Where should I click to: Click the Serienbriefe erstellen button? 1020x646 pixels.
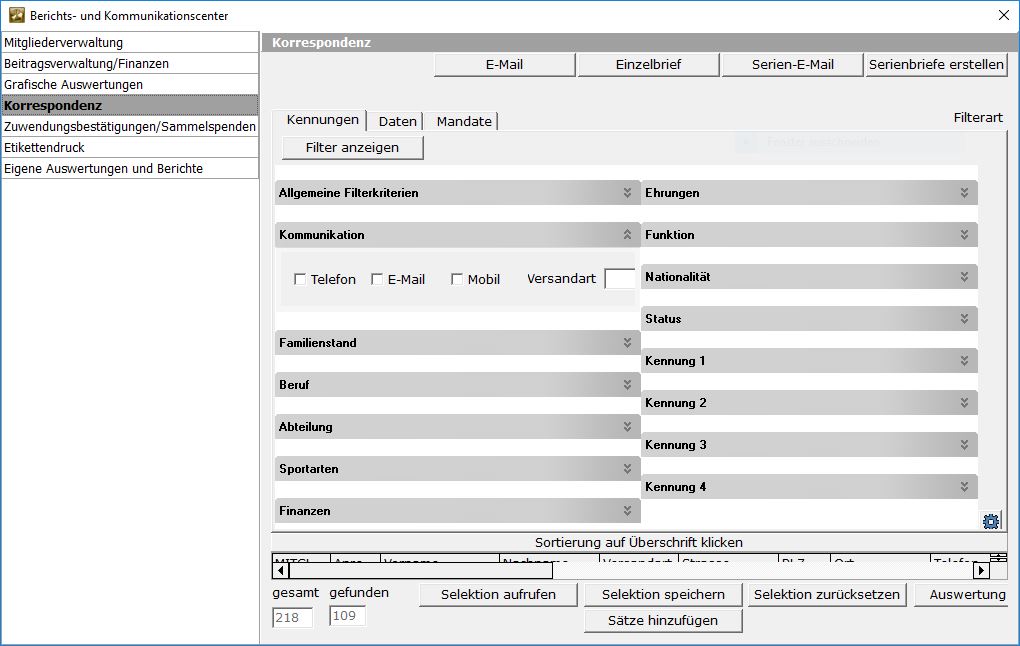(x=936, y=65)
